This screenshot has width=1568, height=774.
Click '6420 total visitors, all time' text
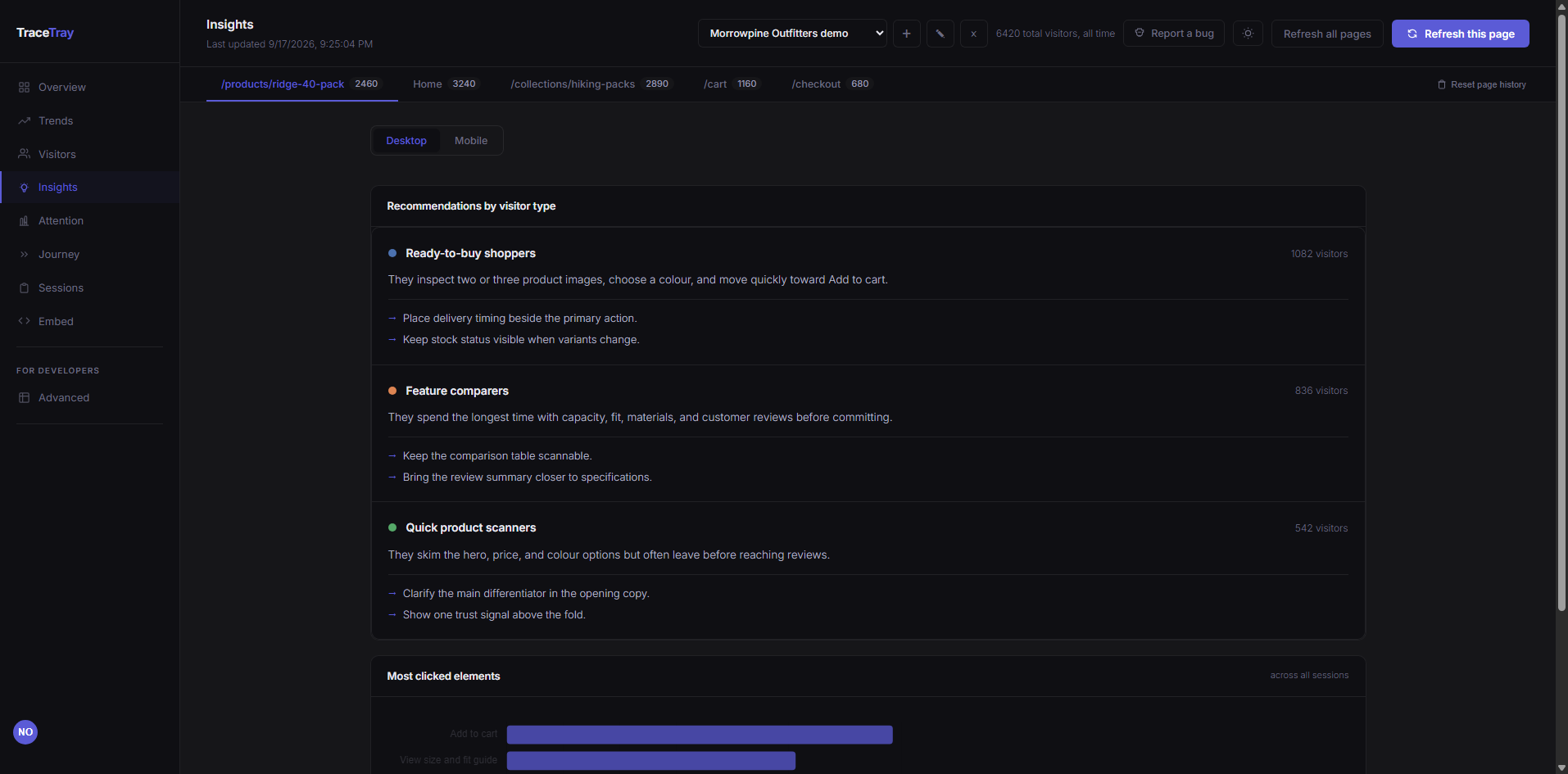point(1055,34)
